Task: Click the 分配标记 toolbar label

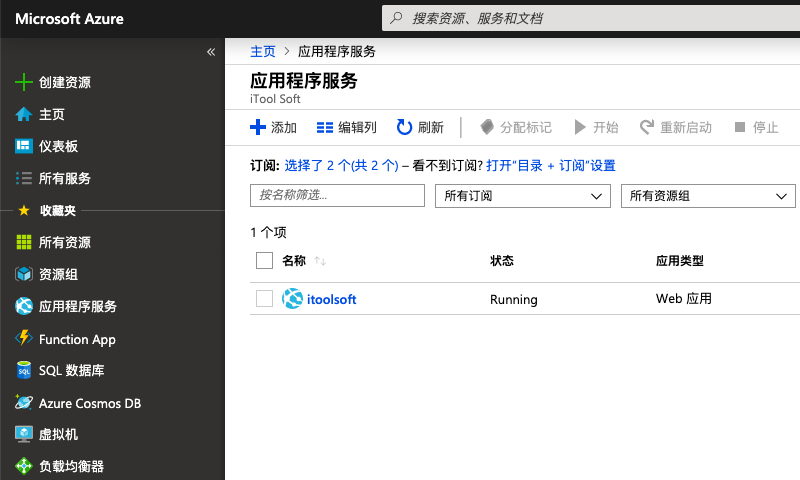Action: [526, 127]
